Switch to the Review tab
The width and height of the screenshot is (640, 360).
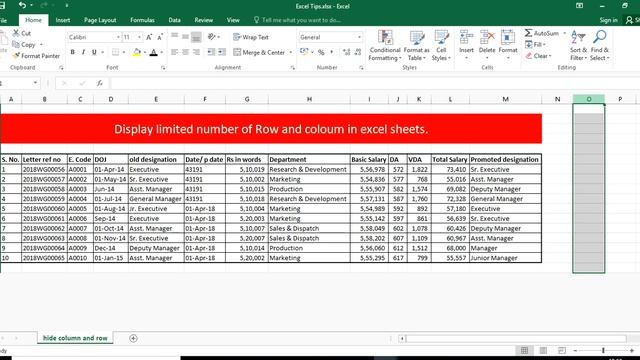click(203, 20)
